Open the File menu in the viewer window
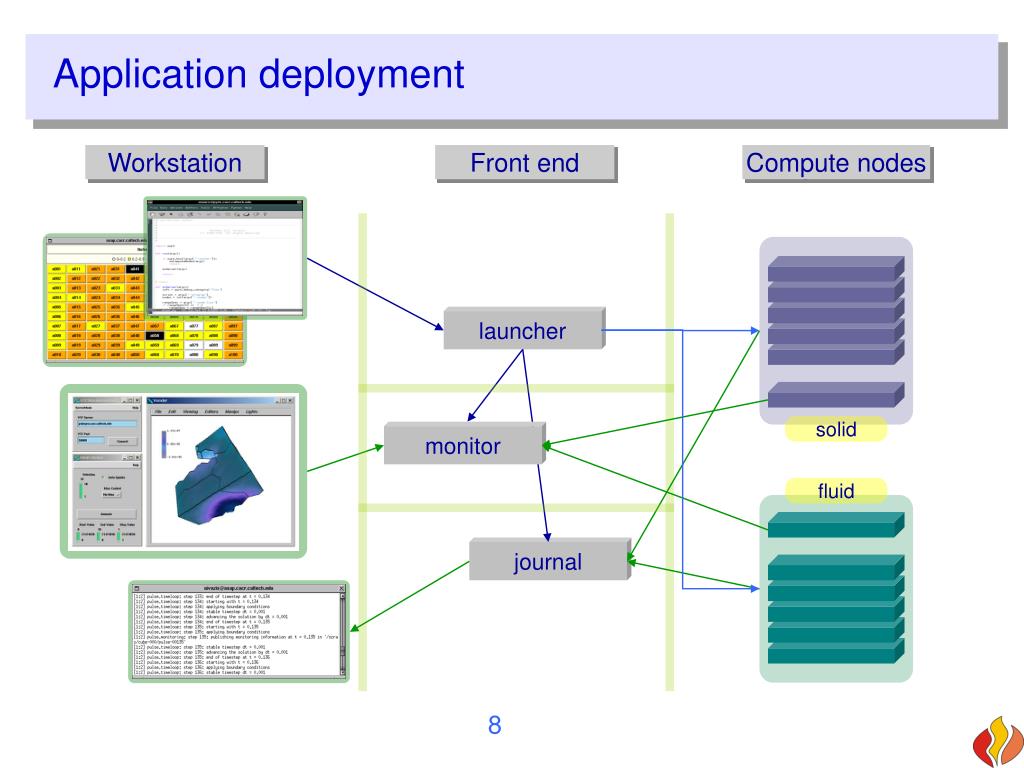Image resolution: width=1024 pixels, height=768 pixels. pos(158,411)
